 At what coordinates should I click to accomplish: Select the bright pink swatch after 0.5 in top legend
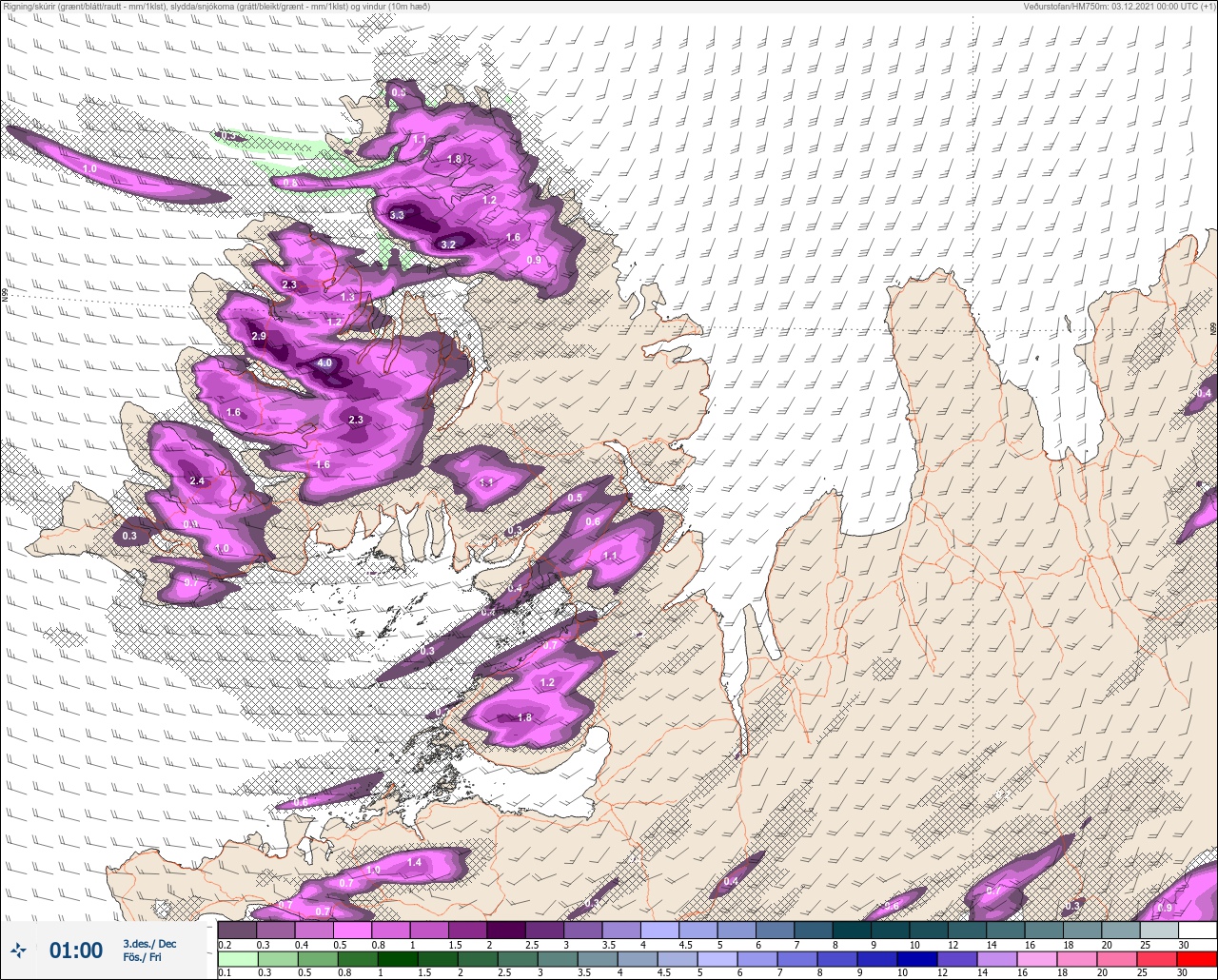pyautogui.click(x=352, y=930)
